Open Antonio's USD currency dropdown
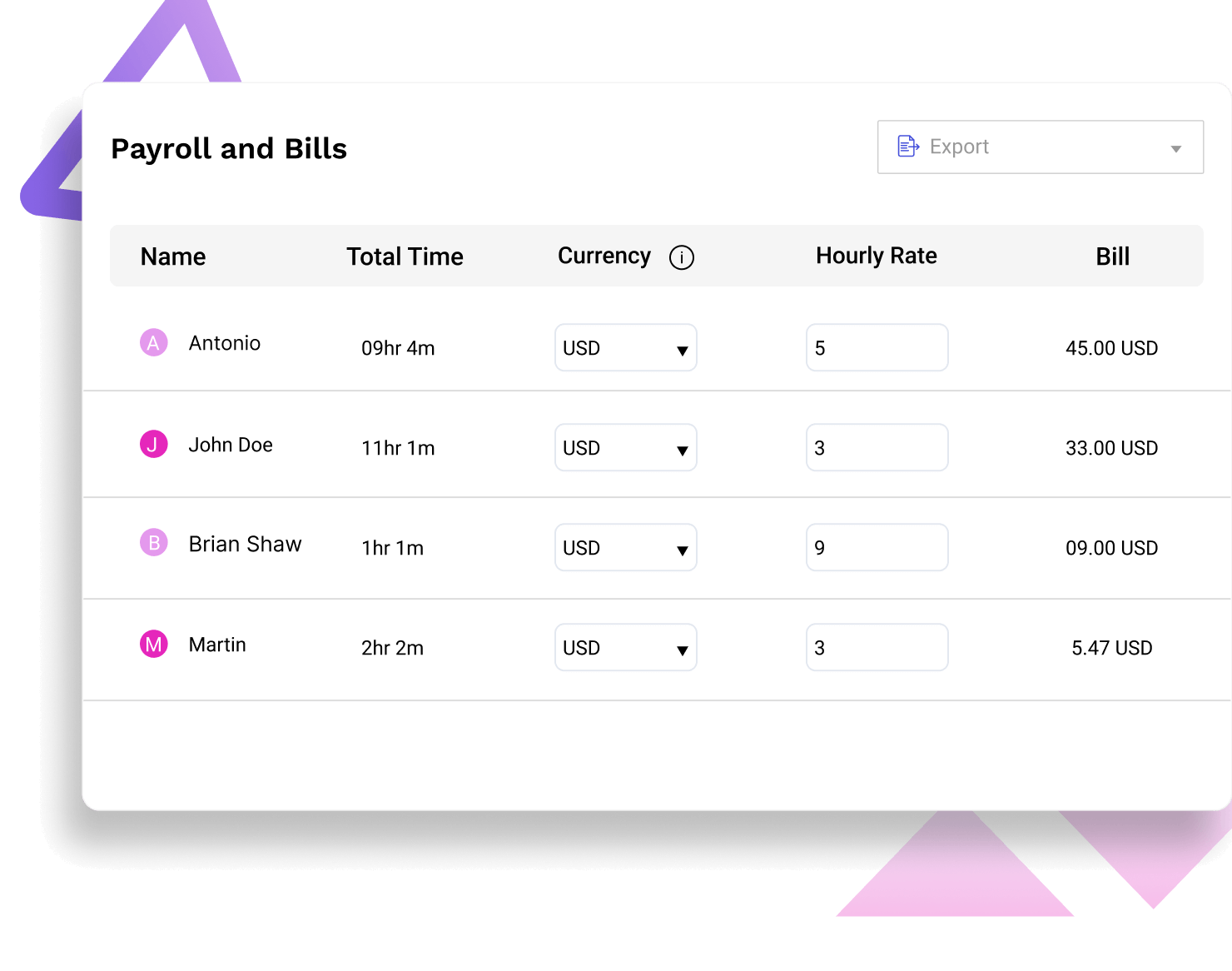The height and width of the screenshot is (971, 1232). [x=626, y=347]
